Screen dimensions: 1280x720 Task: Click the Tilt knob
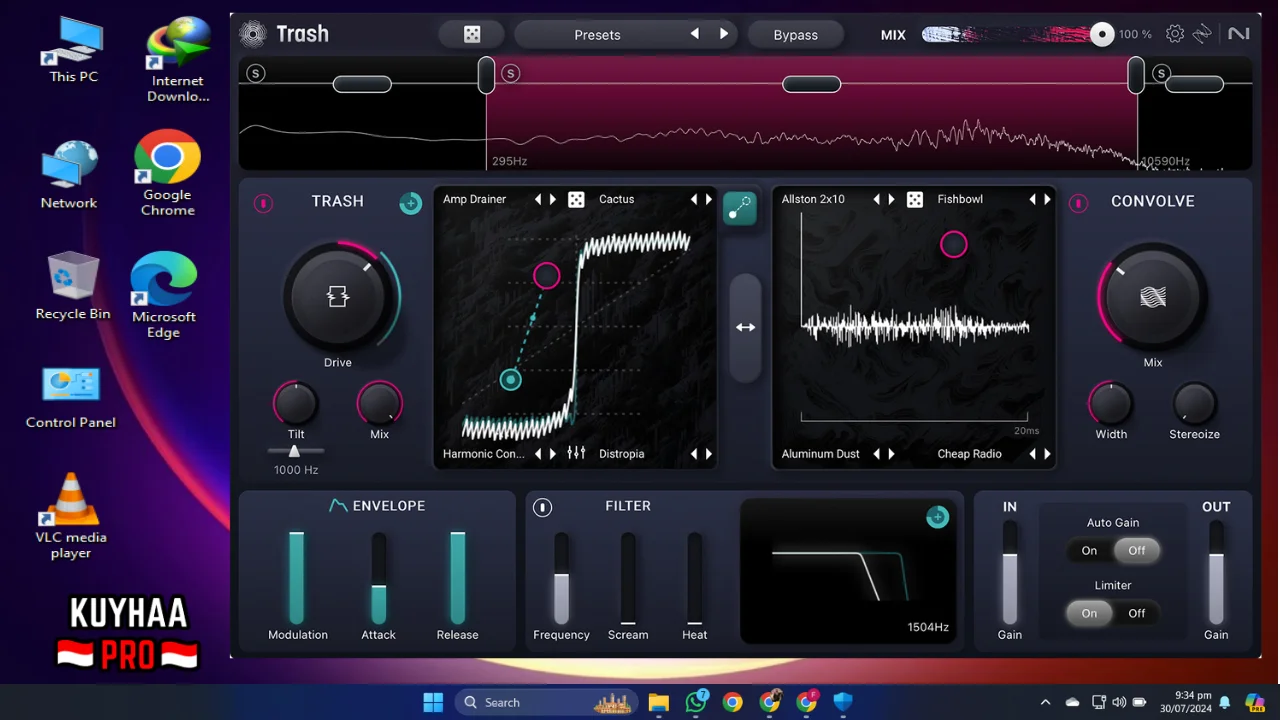point(295,403)
